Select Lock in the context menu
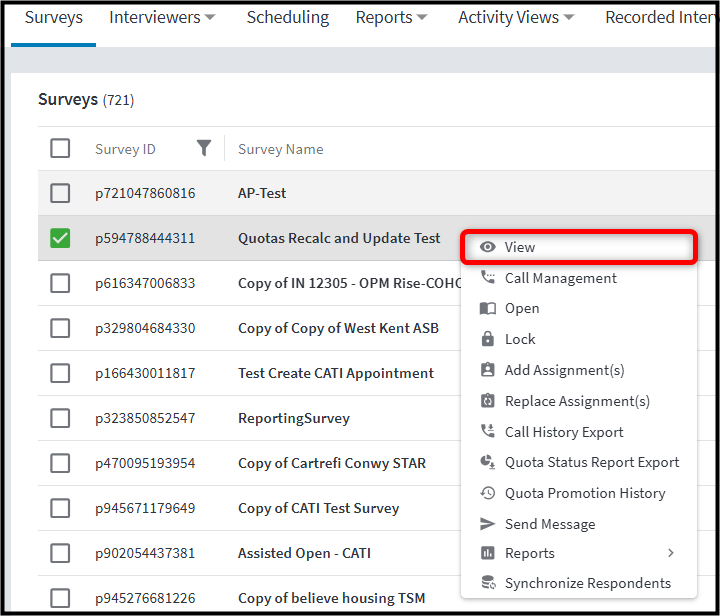 point(579,339)
